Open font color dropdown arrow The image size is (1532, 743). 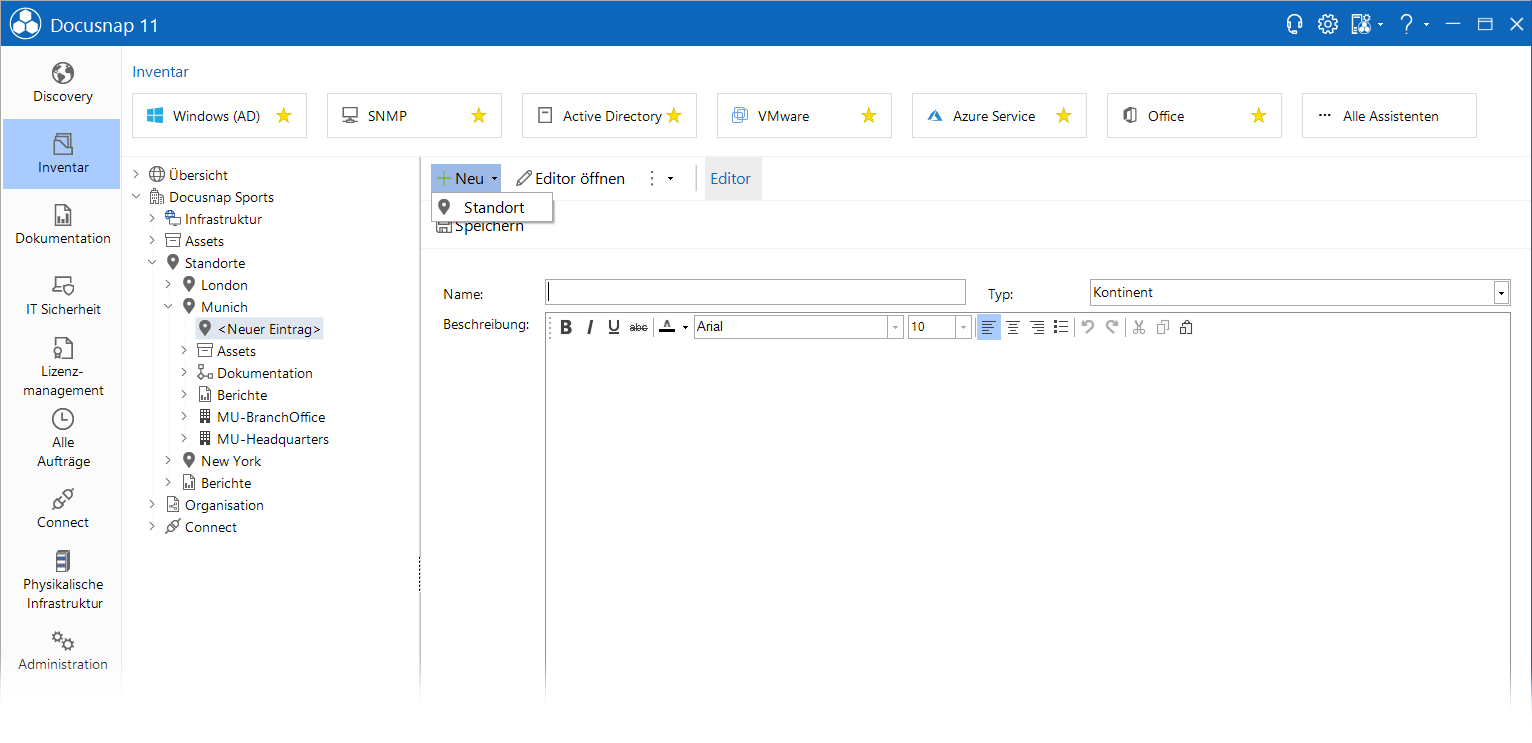coord(685,327)
